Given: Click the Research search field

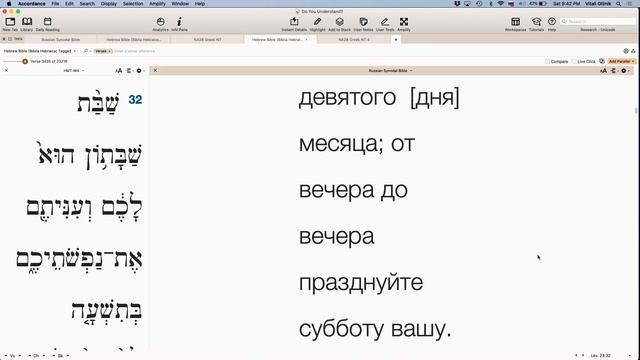Looking at the screenshot, I should click(598, 21).
